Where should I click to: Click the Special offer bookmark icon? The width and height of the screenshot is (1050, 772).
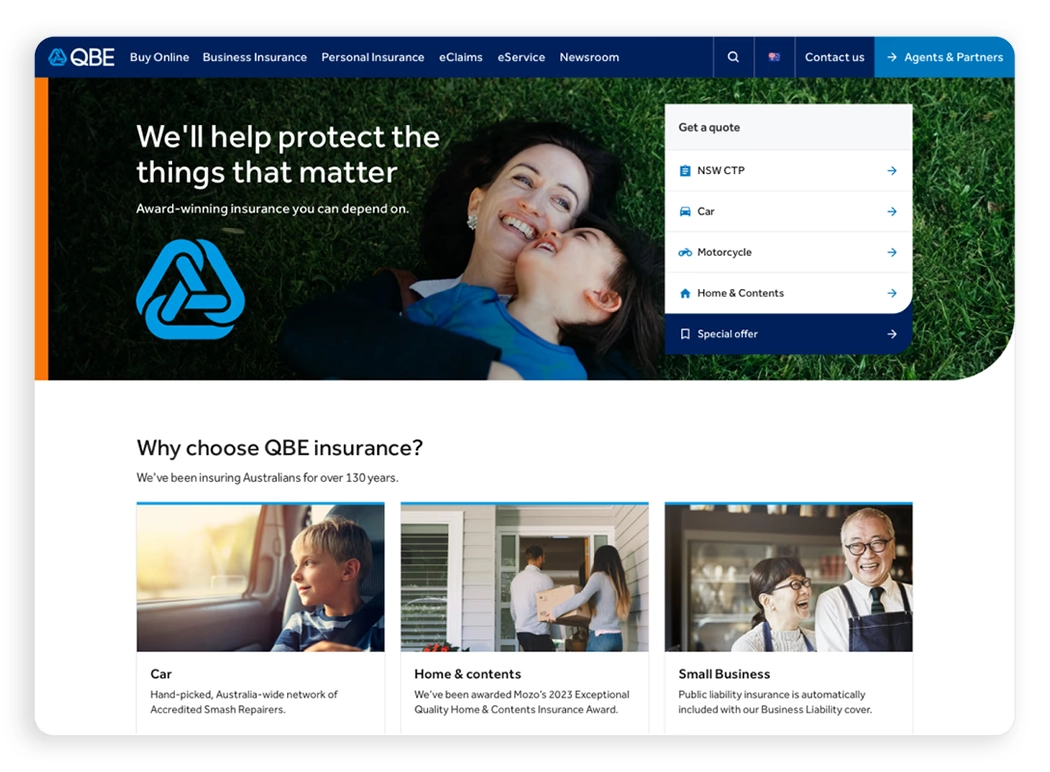[x=685, y=334]
